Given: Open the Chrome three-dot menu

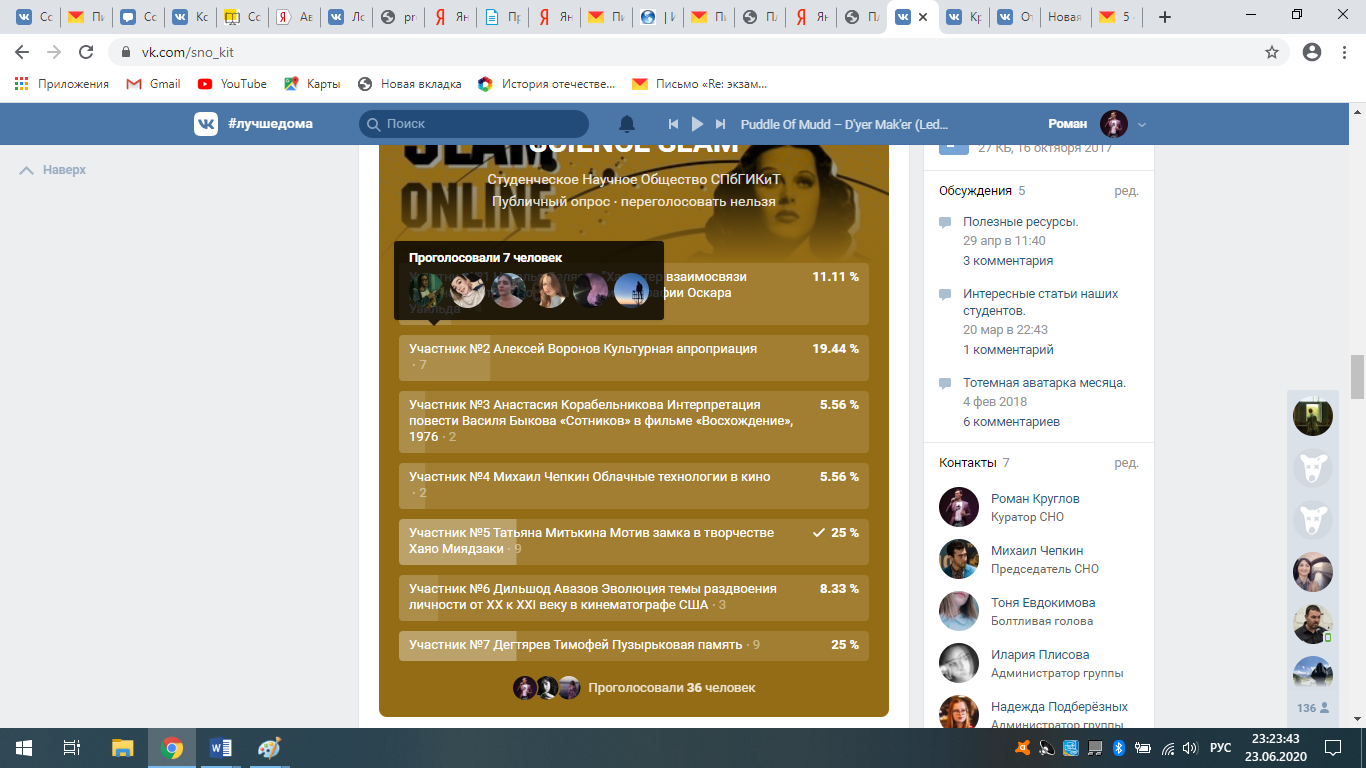Looking at the screenshot, I should tap(1345, 52).
